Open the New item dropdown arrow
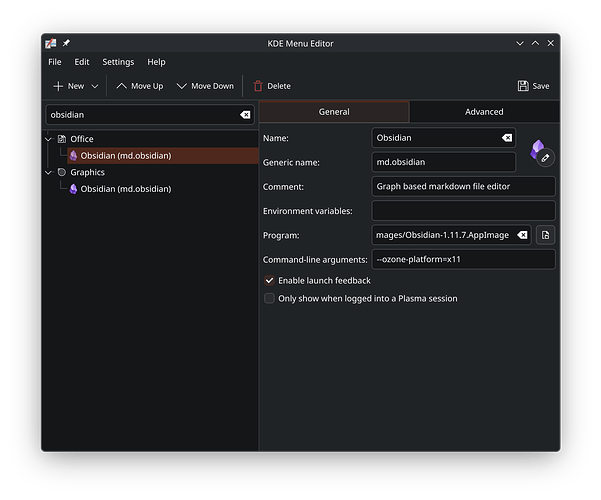 (95, 86)
